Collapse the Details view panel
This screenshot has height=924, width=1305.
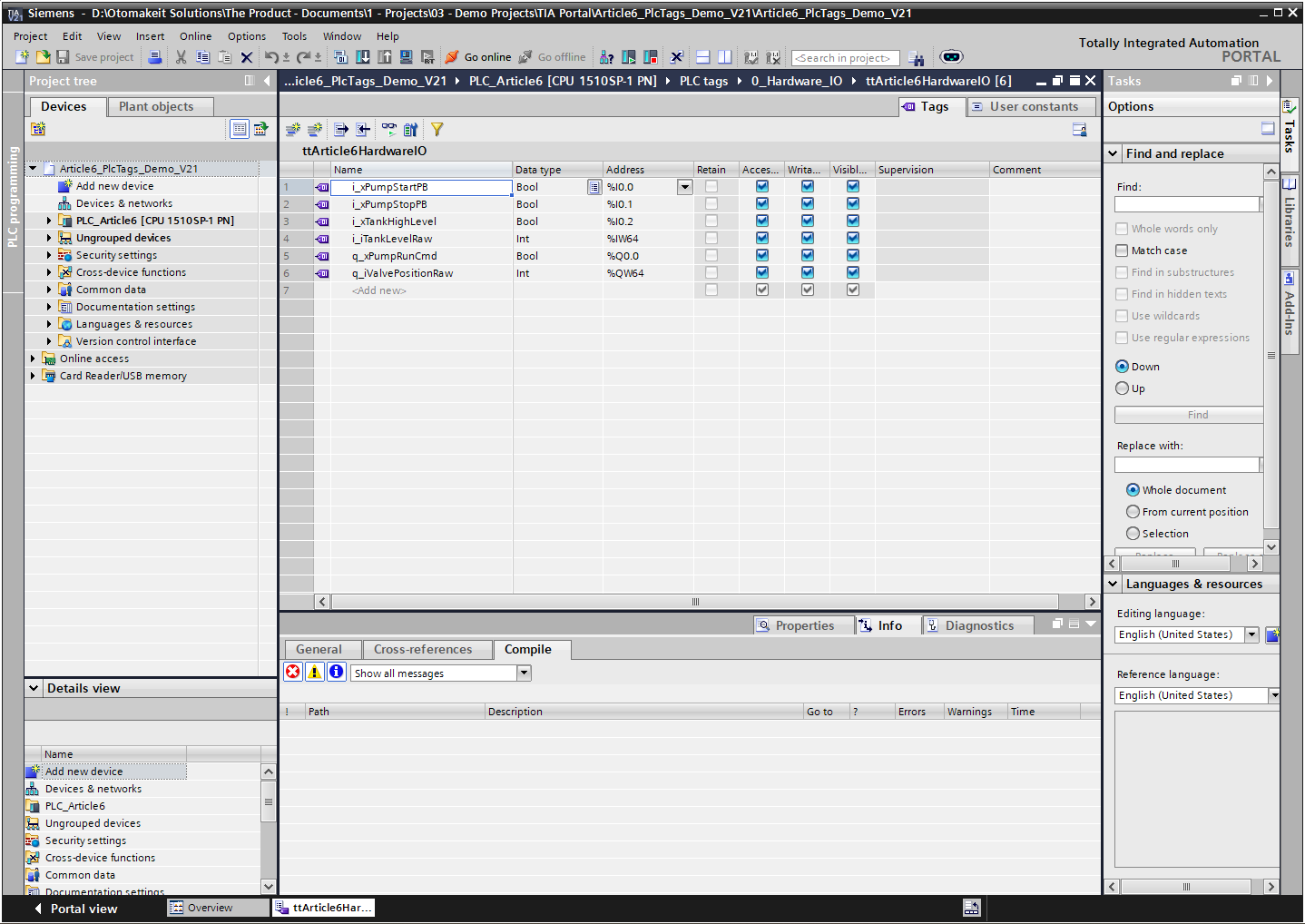[34, 688]
